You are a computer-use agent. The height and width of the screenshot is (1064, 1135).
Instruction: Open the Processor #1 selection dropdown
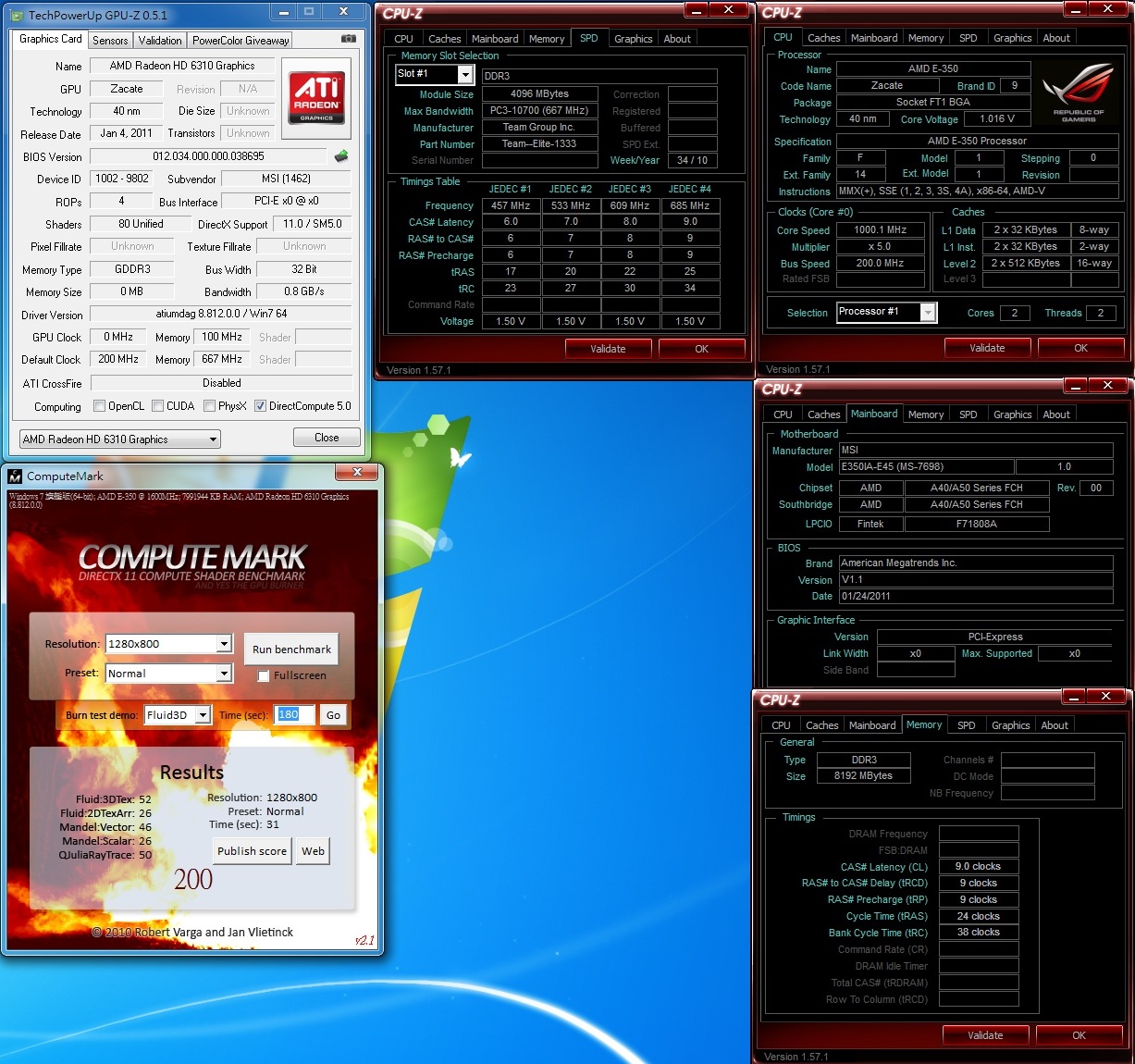(x=886, y=313)
